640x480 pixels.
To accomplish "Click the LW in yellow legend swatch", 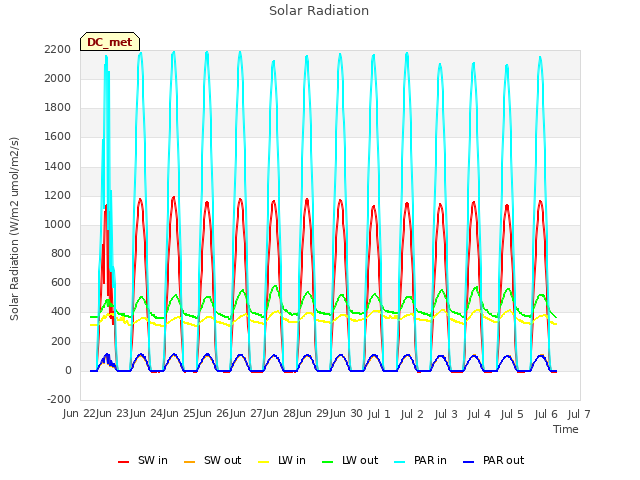I will (x=264, y=462).
